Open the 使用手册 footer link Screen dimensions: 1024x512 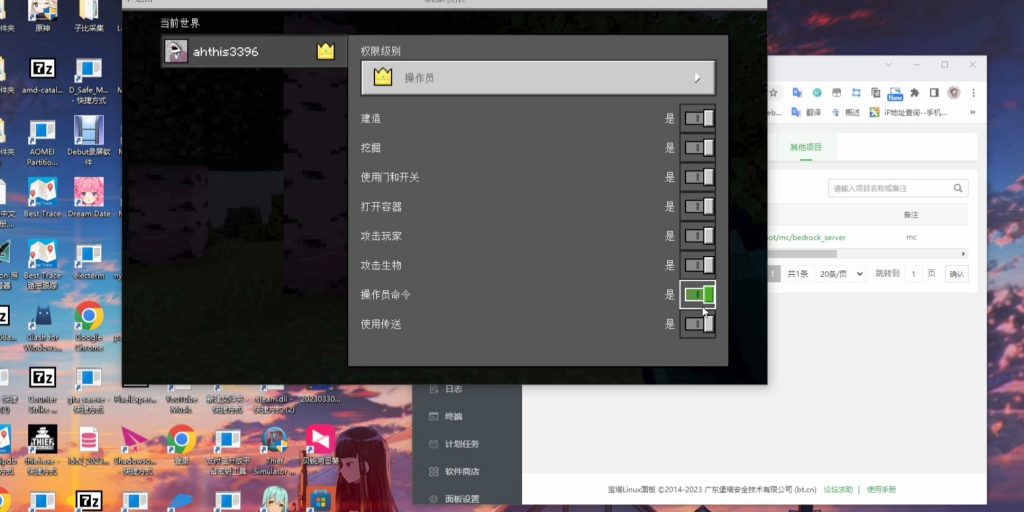tap(882, 489)
